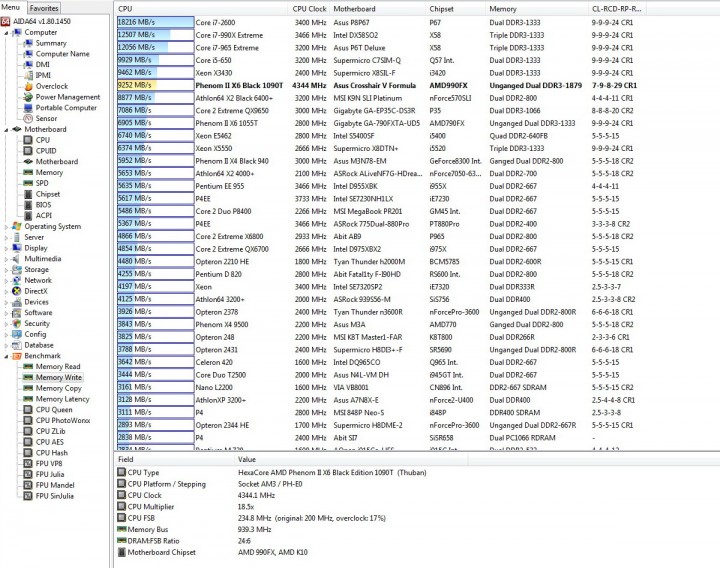Viewport: 720px width, 568px height.
Task: Sort by CPU Clock column header
Action: (x=309, y=9)
